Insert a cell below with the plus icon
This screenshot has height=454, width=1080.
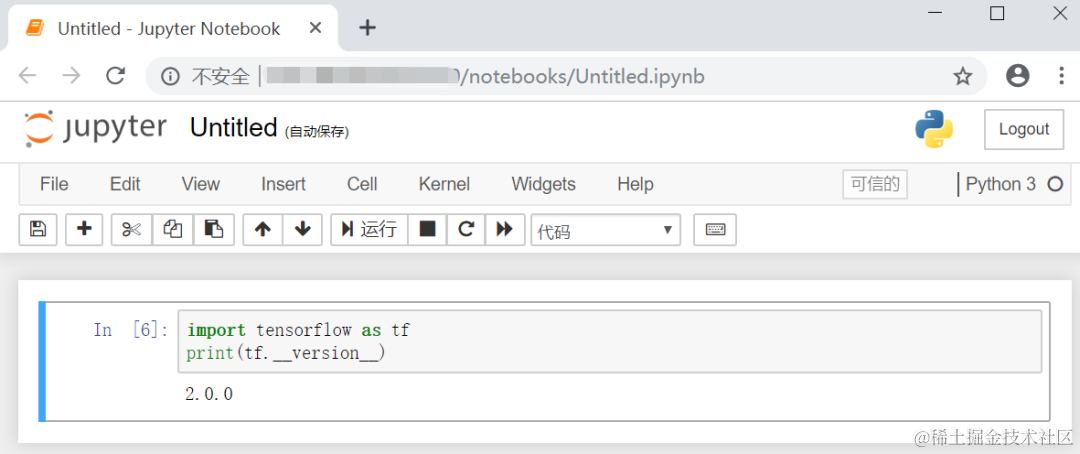tap(84, 229)
